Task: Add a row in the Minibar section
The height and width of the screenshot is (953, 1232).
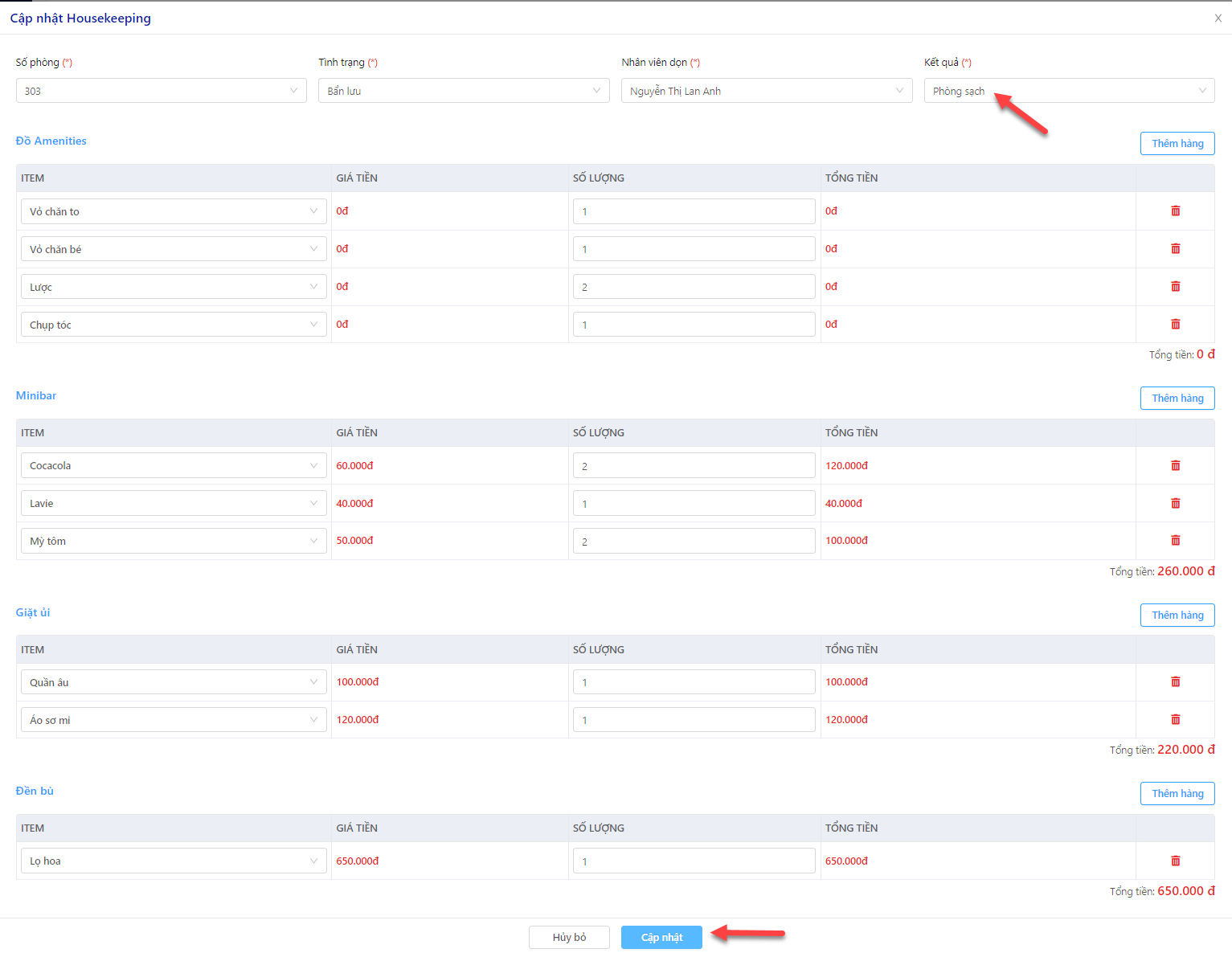Action: tap(1177, 398)
